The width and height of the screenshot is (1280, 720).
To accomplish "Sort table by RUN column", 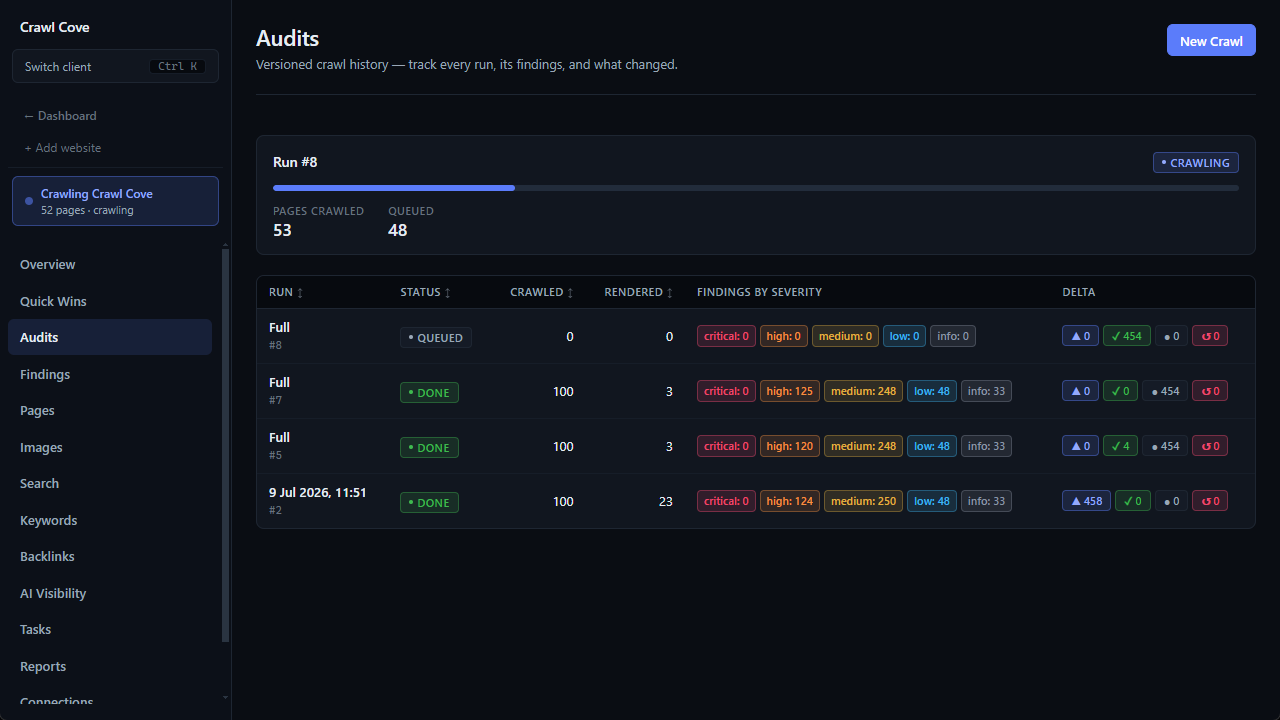I will point(286,292).
